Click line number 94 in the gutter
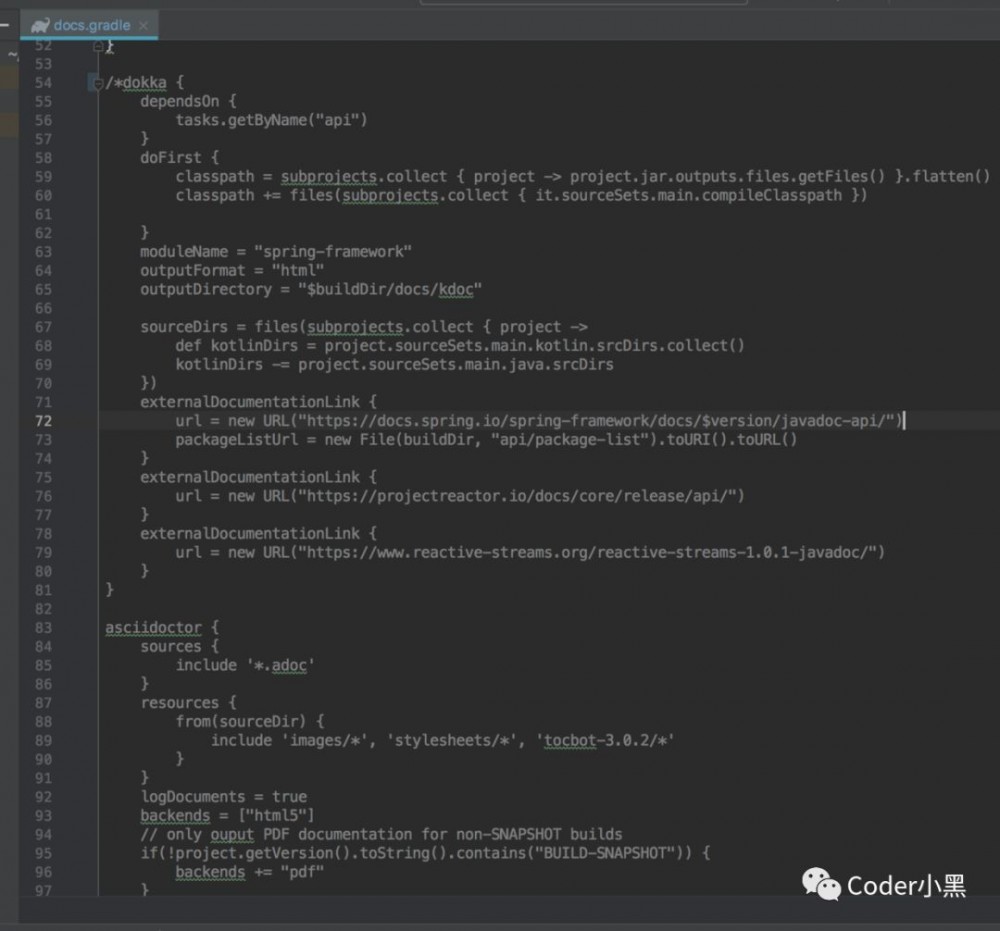The height and width of the screenshot is (931, 1000). [43, 835]
